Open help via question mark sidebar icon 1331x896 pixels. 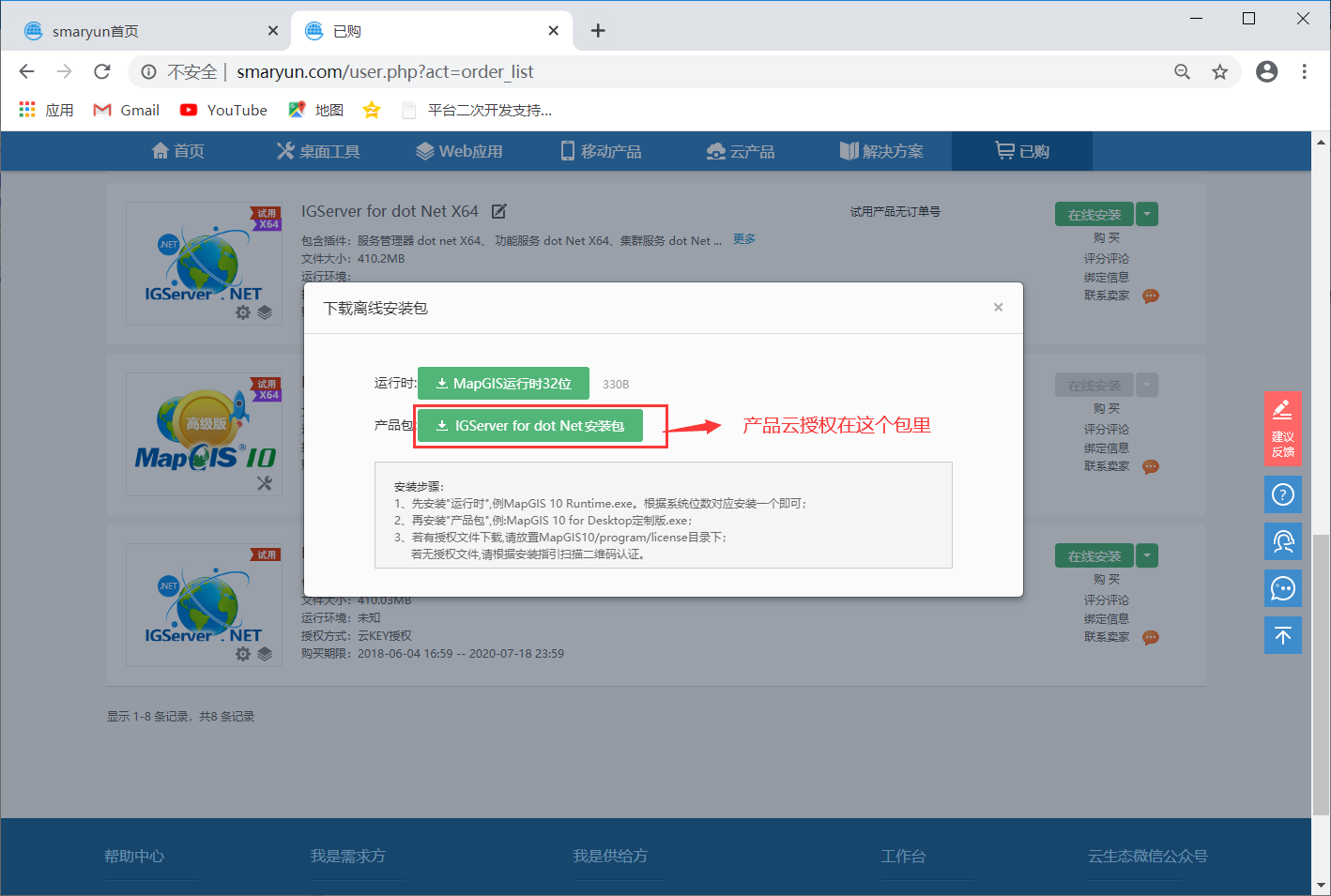click(1283, 494)
